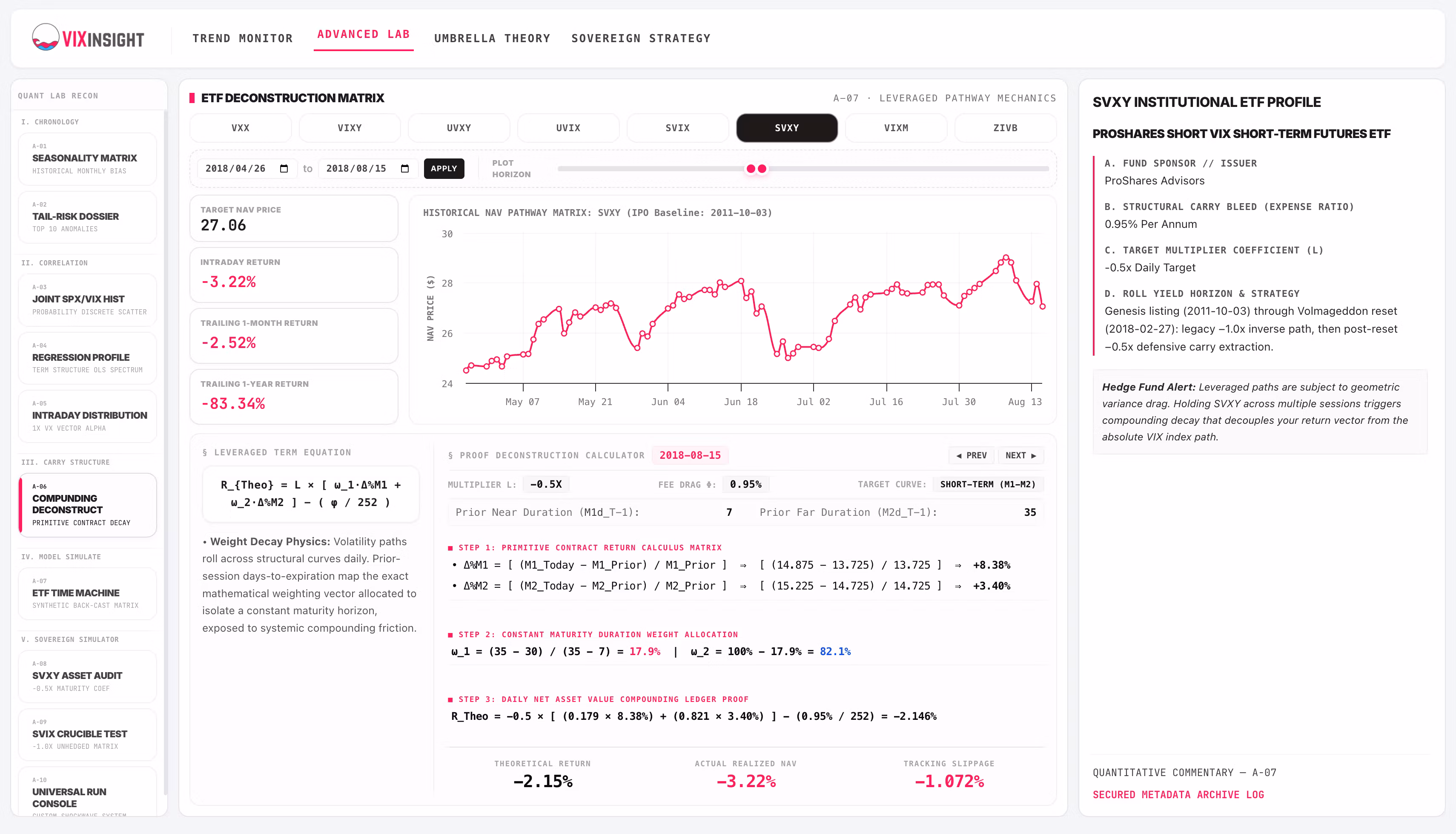This screenshot has width=1456, height=834.
Task: Open Intraday Distribution module
Action: (88, 417)
